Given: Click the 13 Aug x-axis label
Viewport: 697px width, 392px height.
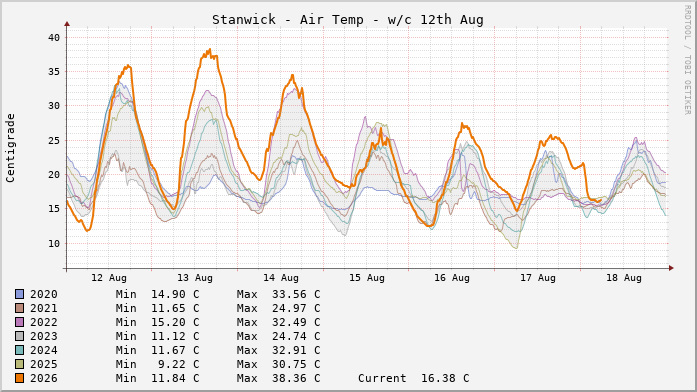Looking at the screenshot, I should (195, 278).
